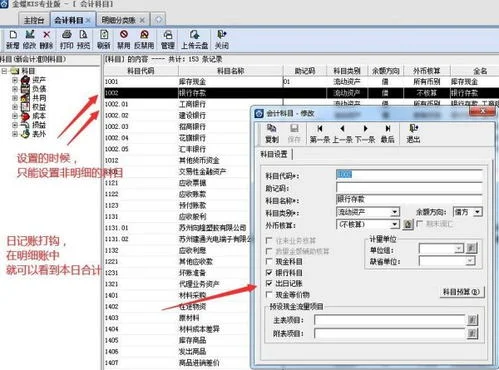The width and height of the screenshot is (499, 370).
Task: Click the 保存 (save) icon in dialog
Action: tap(294, 133)
